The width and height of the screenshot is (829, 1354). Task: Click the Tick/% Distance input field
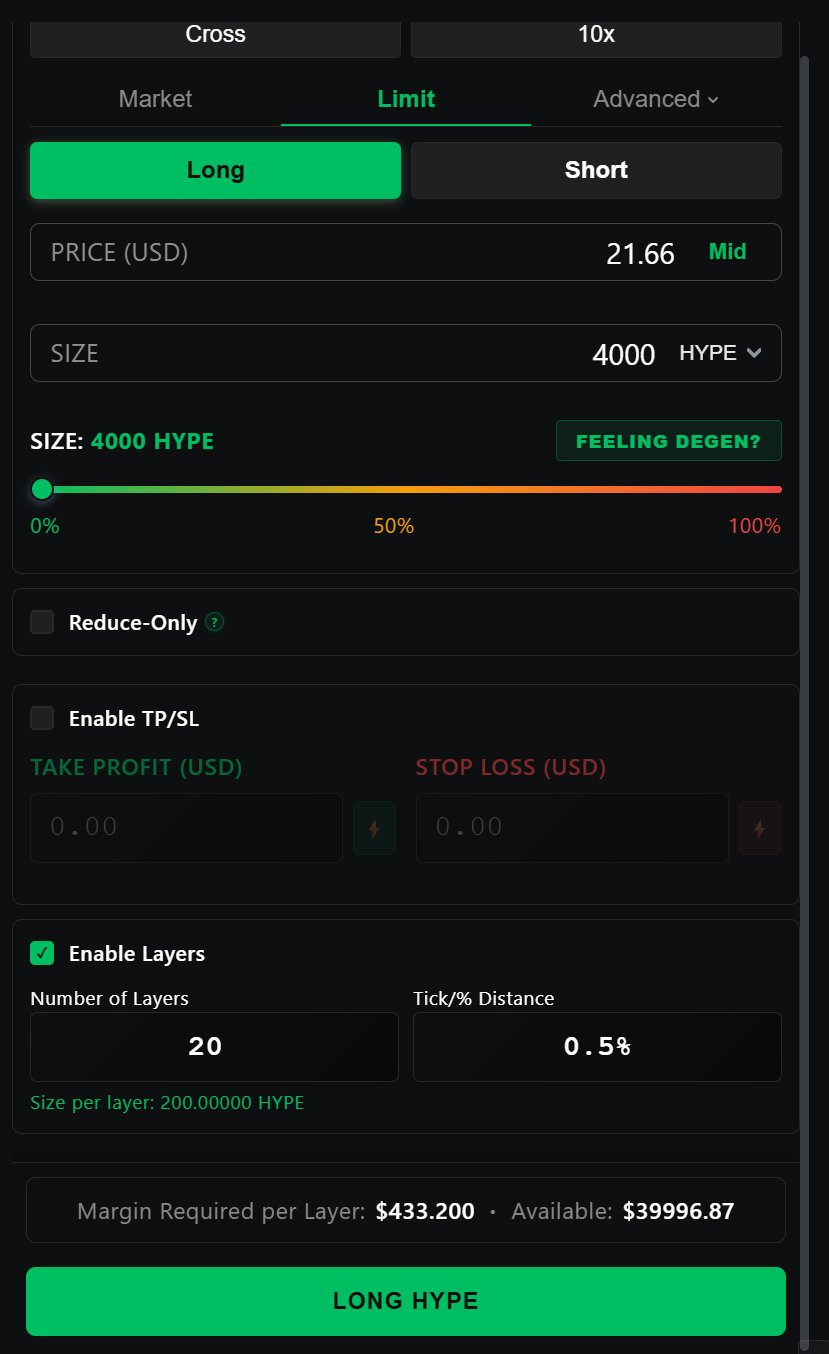(x=597, y=1047)
